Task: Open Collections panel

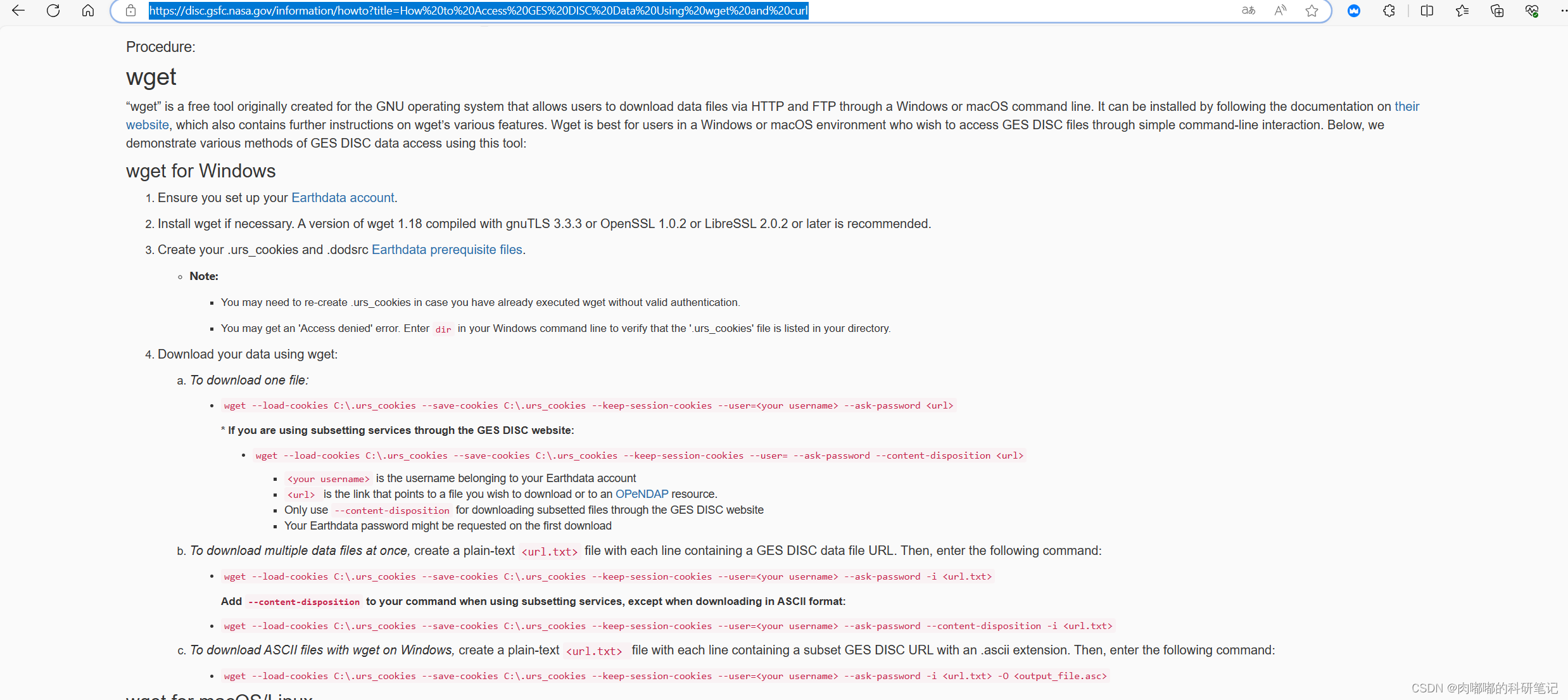Action: click(1497, 11)
